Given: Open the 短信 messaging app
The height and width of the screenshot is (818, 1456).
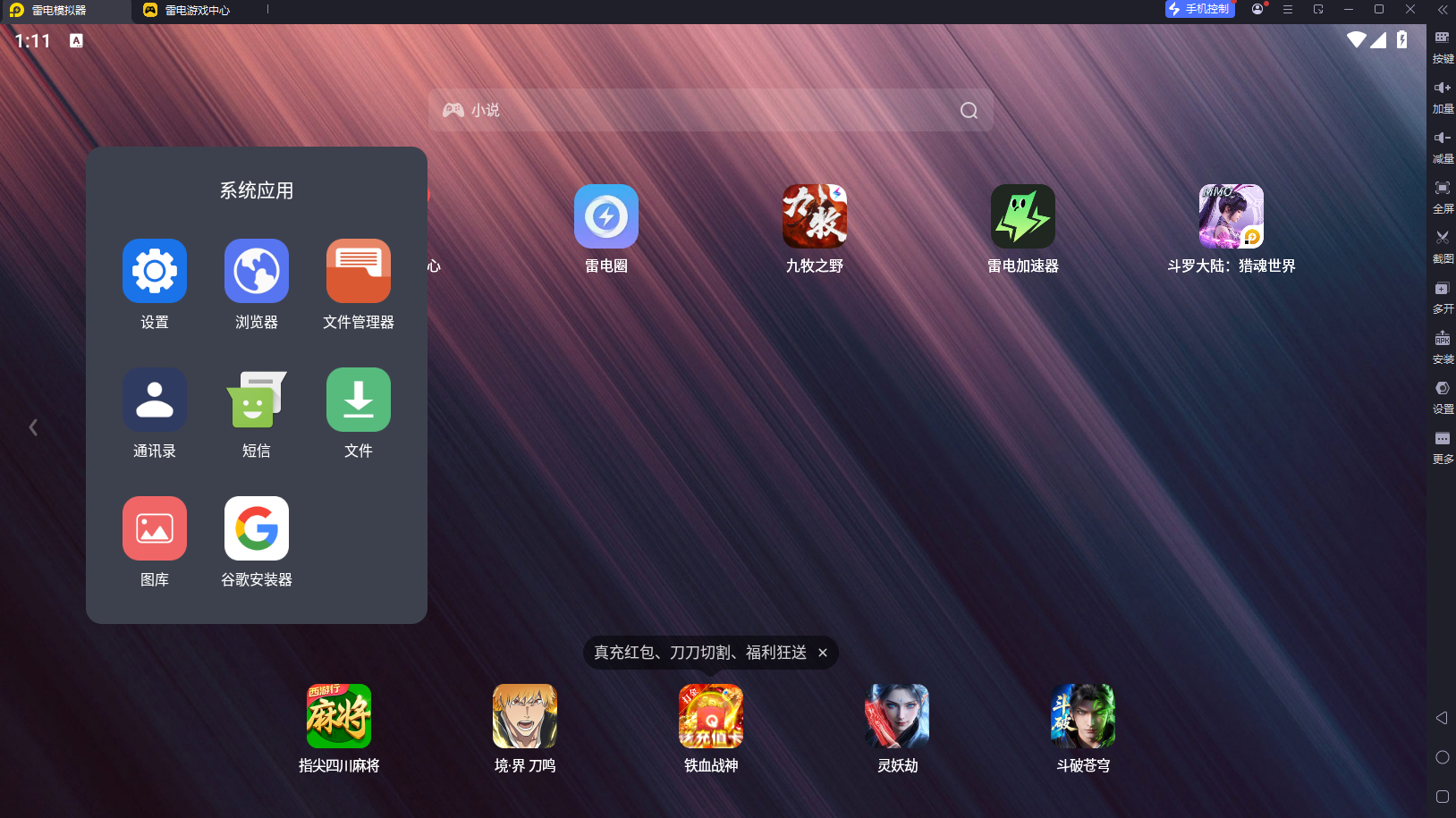Looking at the screenshot, I should coord(257,400).
